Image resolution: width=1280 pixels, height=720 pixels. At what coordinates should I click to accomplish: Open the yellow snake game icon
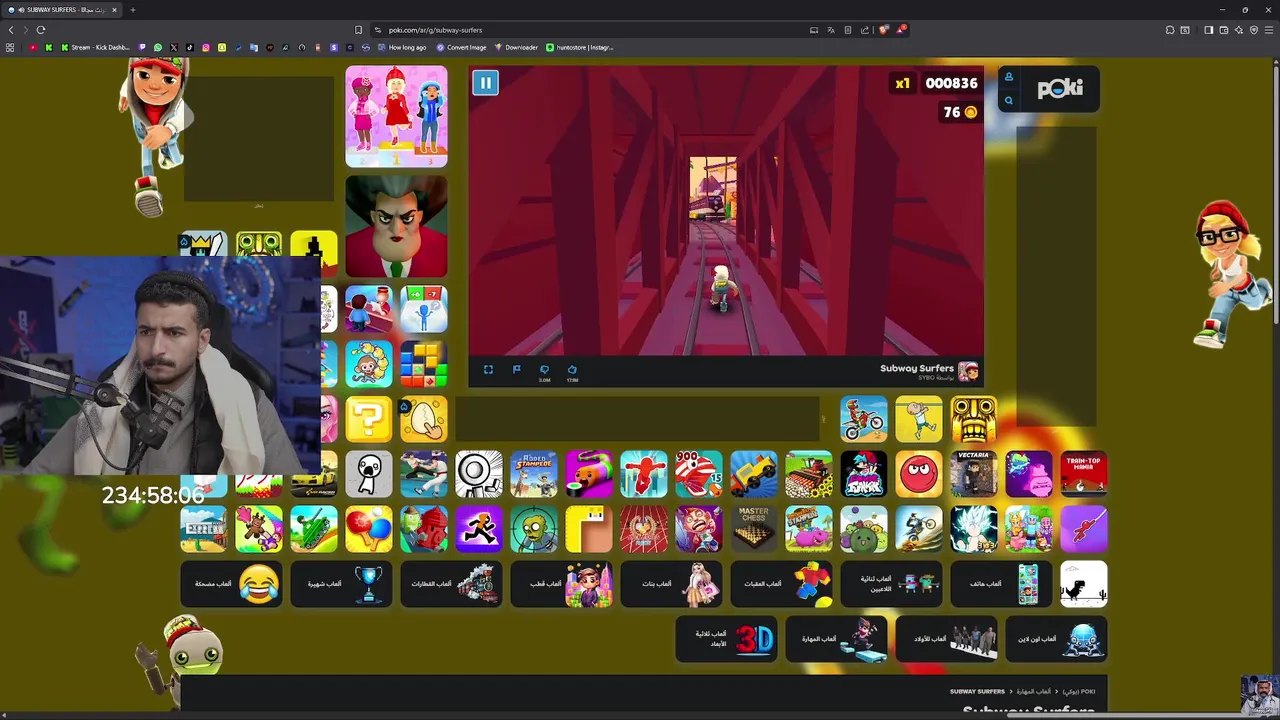click(588, 529)
